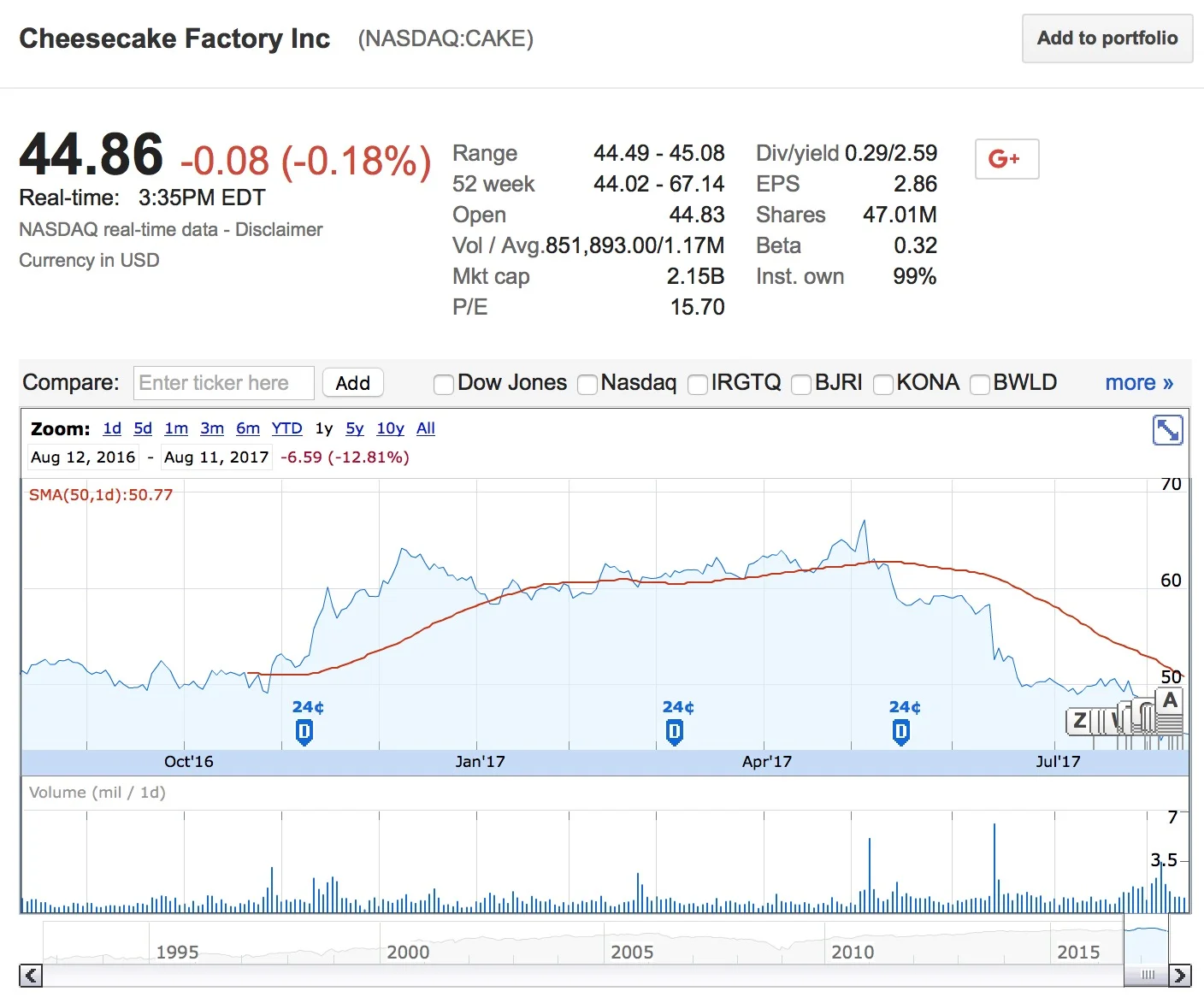Click the SMA(50,1d):50.77 indicator label
1204x997 pixels.
coord(101,494)
